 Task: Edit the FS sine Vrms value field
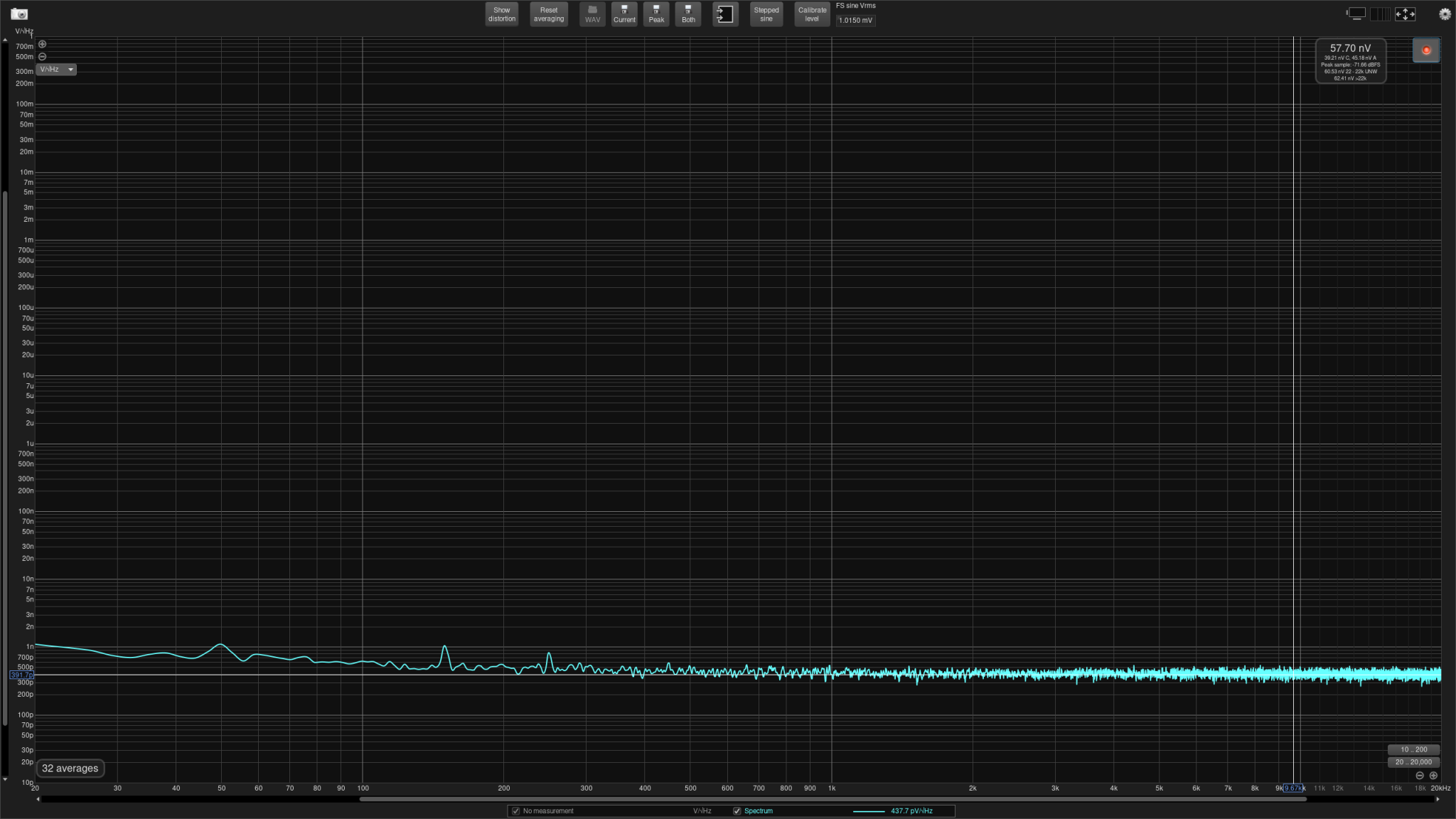pos(855,21)
